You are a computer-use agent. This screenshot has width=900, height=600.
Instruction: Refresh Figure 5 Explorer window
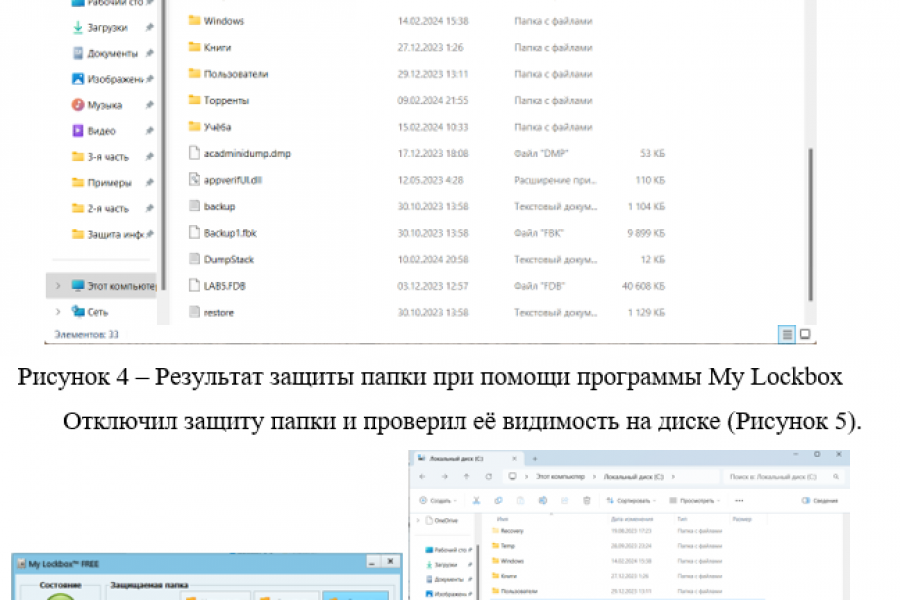coord(488,477)
